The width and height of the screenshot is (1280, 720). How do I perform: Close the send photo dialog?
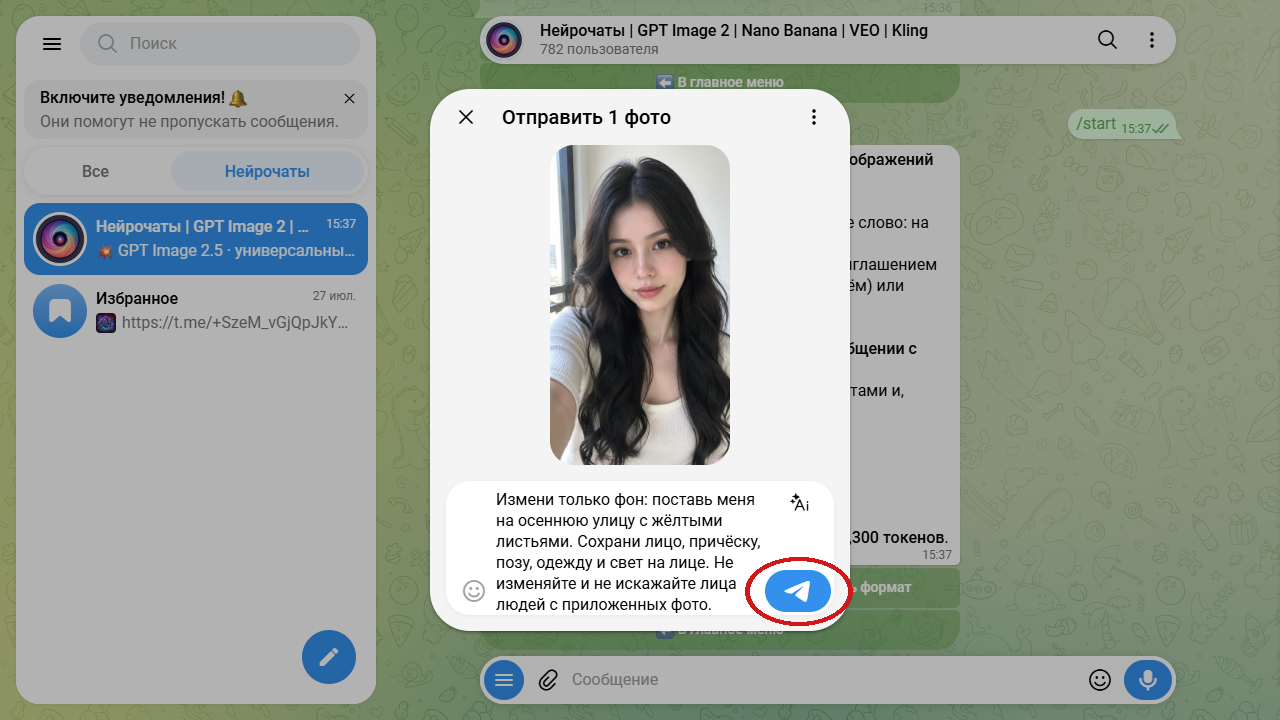pyautogui.click(x=466, y=117)
